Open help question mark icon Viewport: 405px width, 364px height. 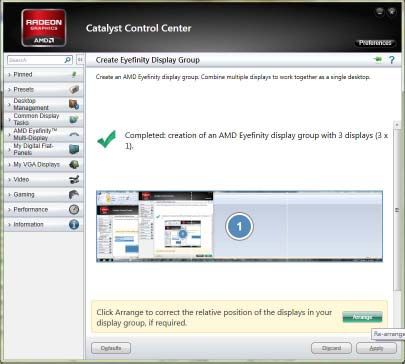392,60
